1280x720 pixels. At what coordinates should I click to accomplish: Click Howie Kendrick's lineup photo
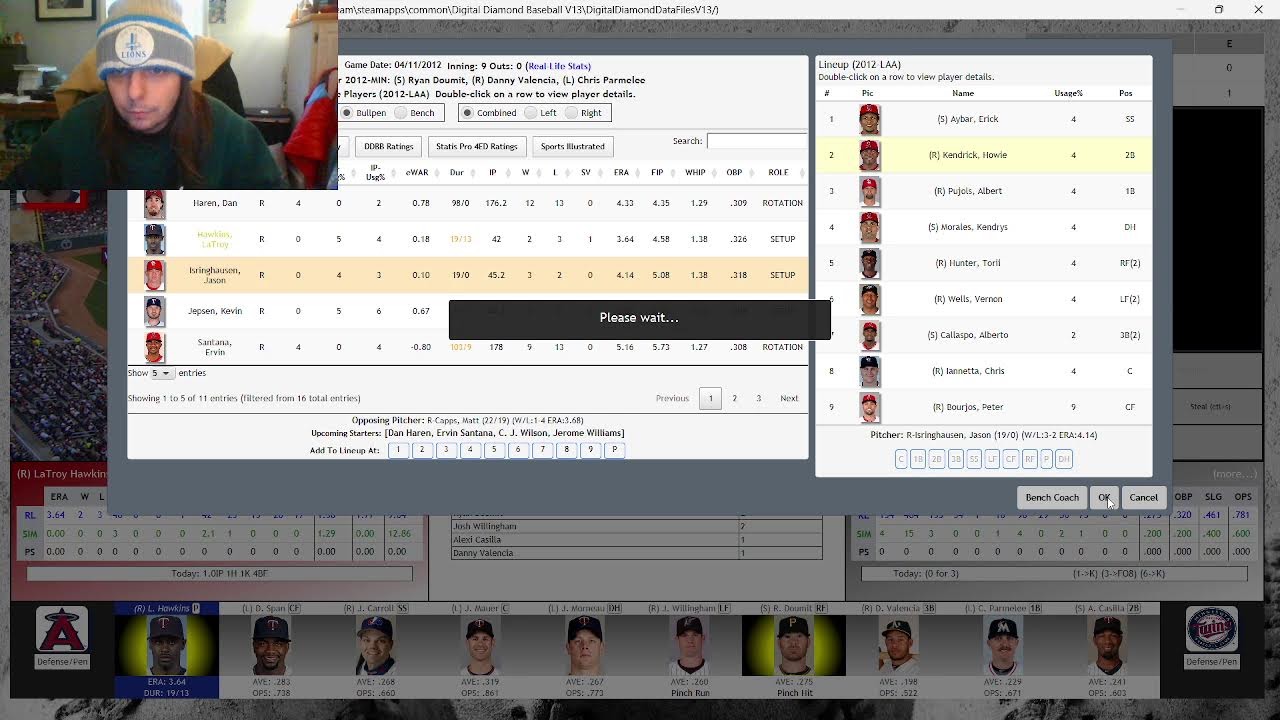click(869, 155)
